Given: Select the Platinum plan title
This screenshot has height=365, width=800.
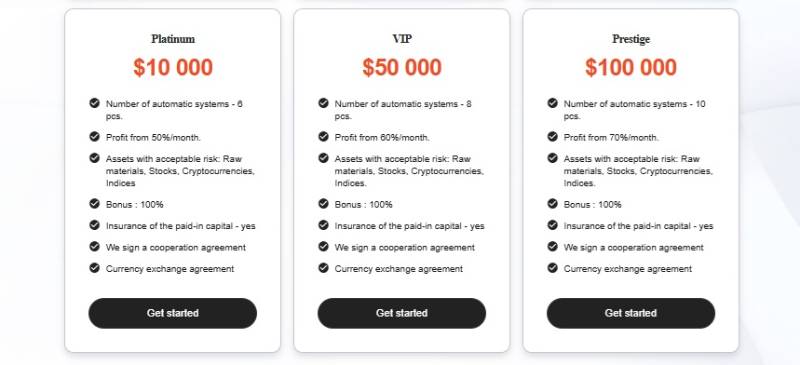Looking at the screenshot, I should pyautogui.click(x=173, y=39).
